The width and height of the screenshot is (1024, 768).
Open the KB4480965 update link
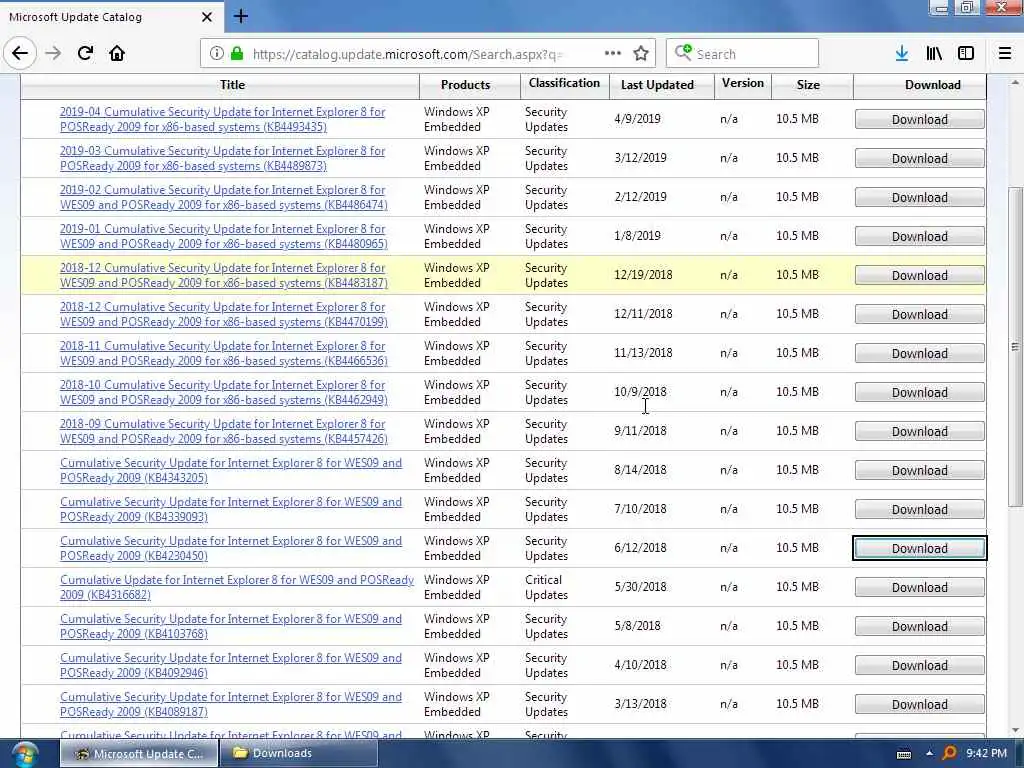224,236
